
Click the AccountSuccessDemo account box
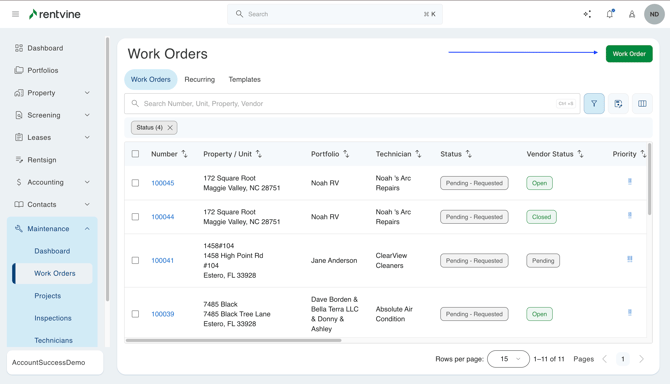(x=55, y=362)
